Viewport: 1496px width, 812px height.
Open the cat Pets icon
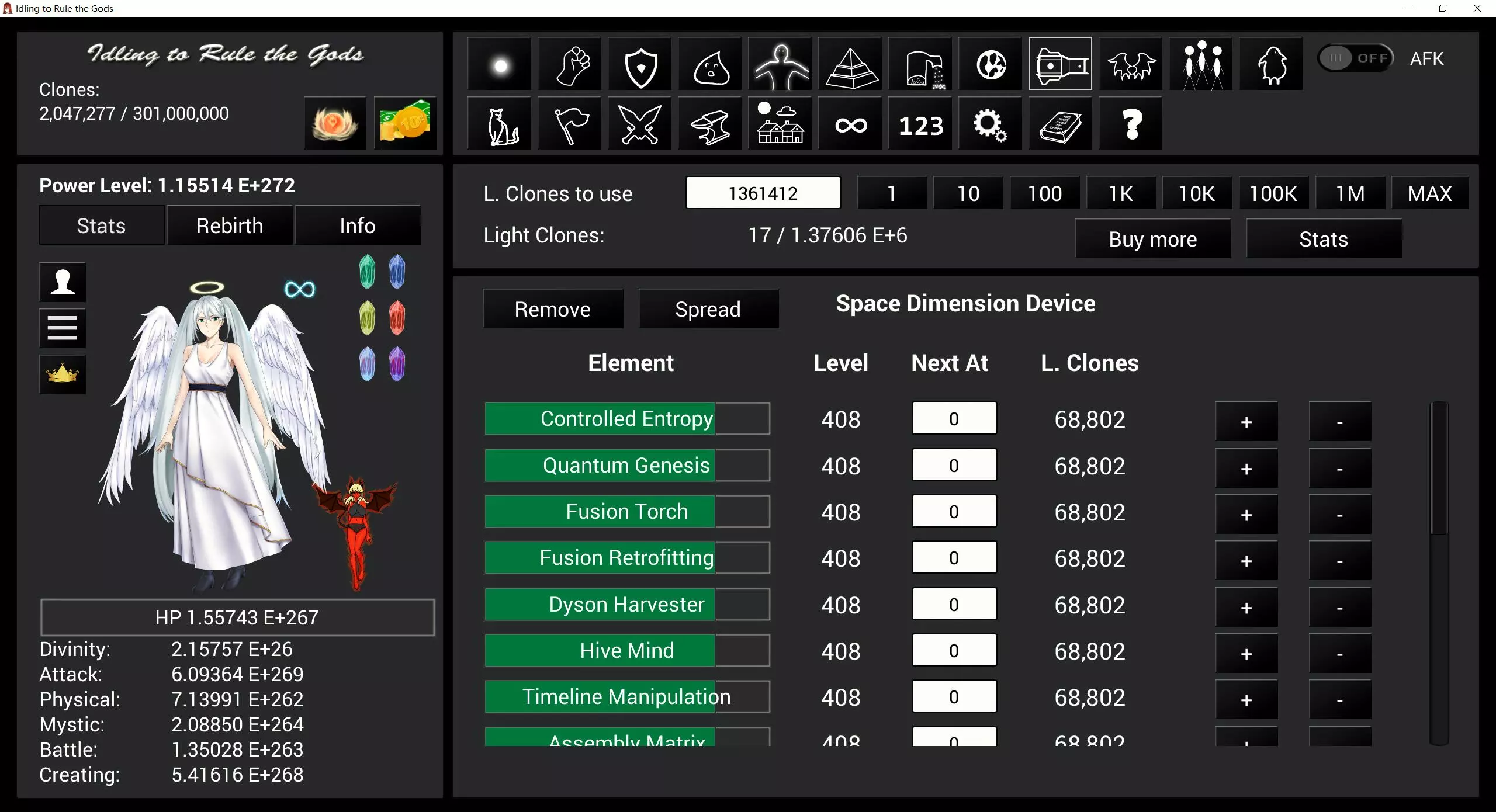[500, 124]
